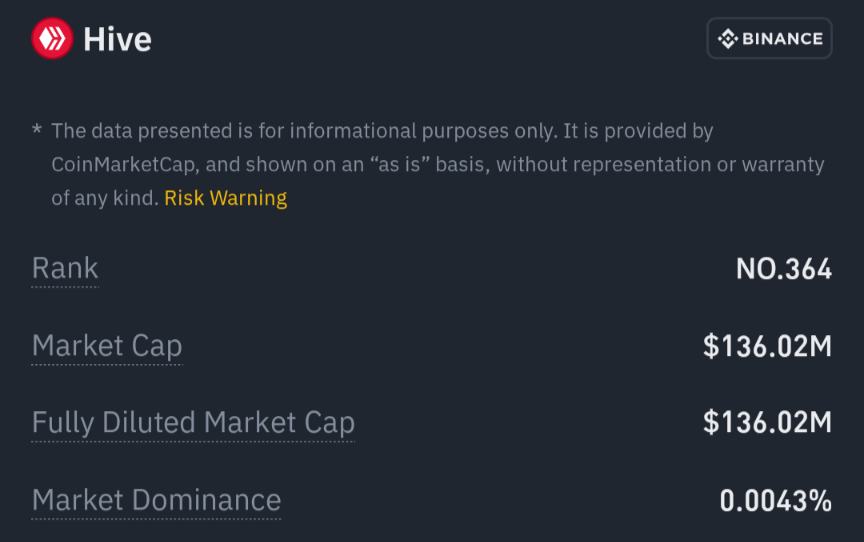Click 'without representation or warranty' text
This screenshot has width=864, height=542.
click(660, 165)
